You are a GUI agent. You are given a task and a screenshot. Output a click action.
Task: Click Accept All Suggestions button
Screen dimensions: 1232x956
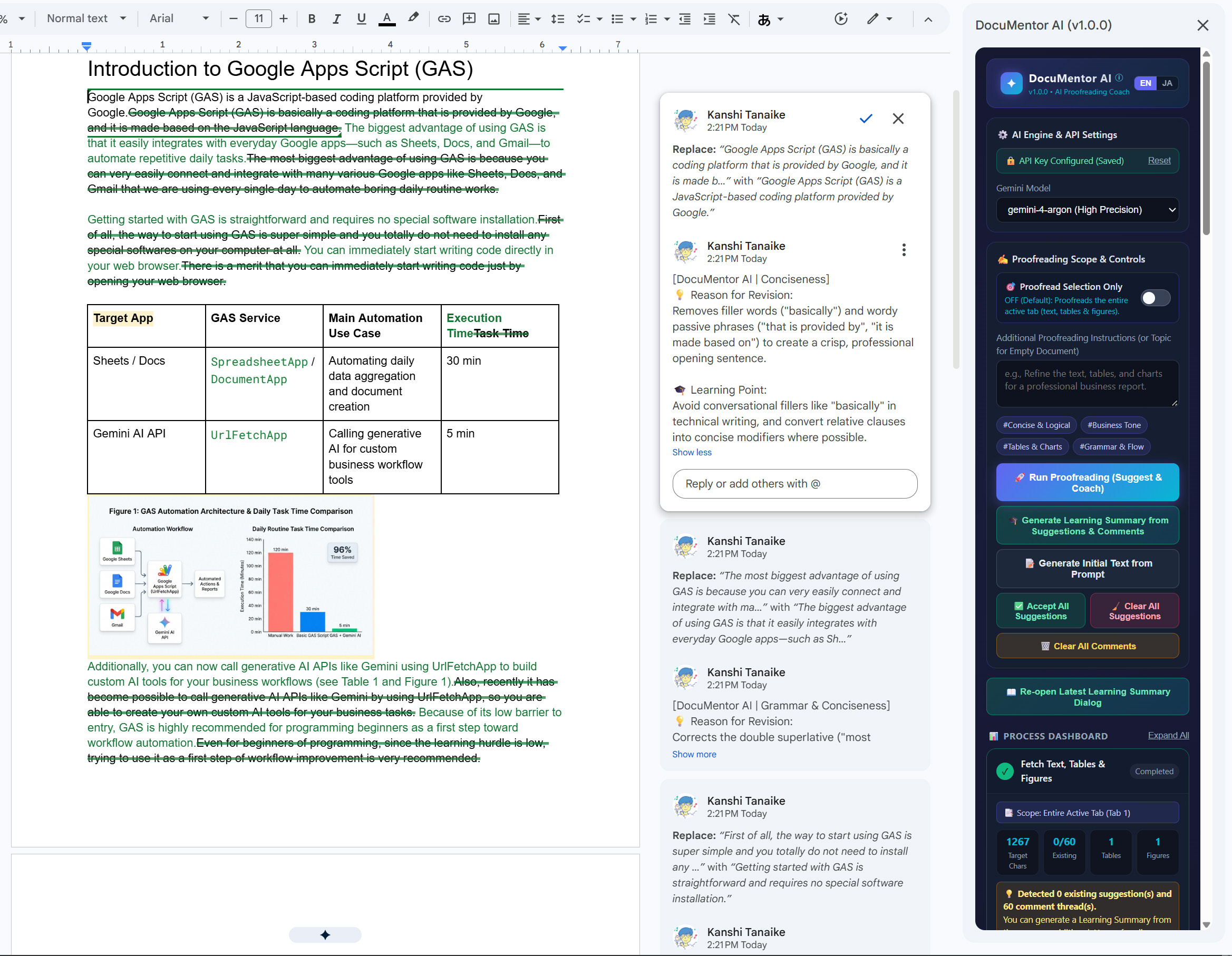pyautogui.click(x=1041, y=611)
